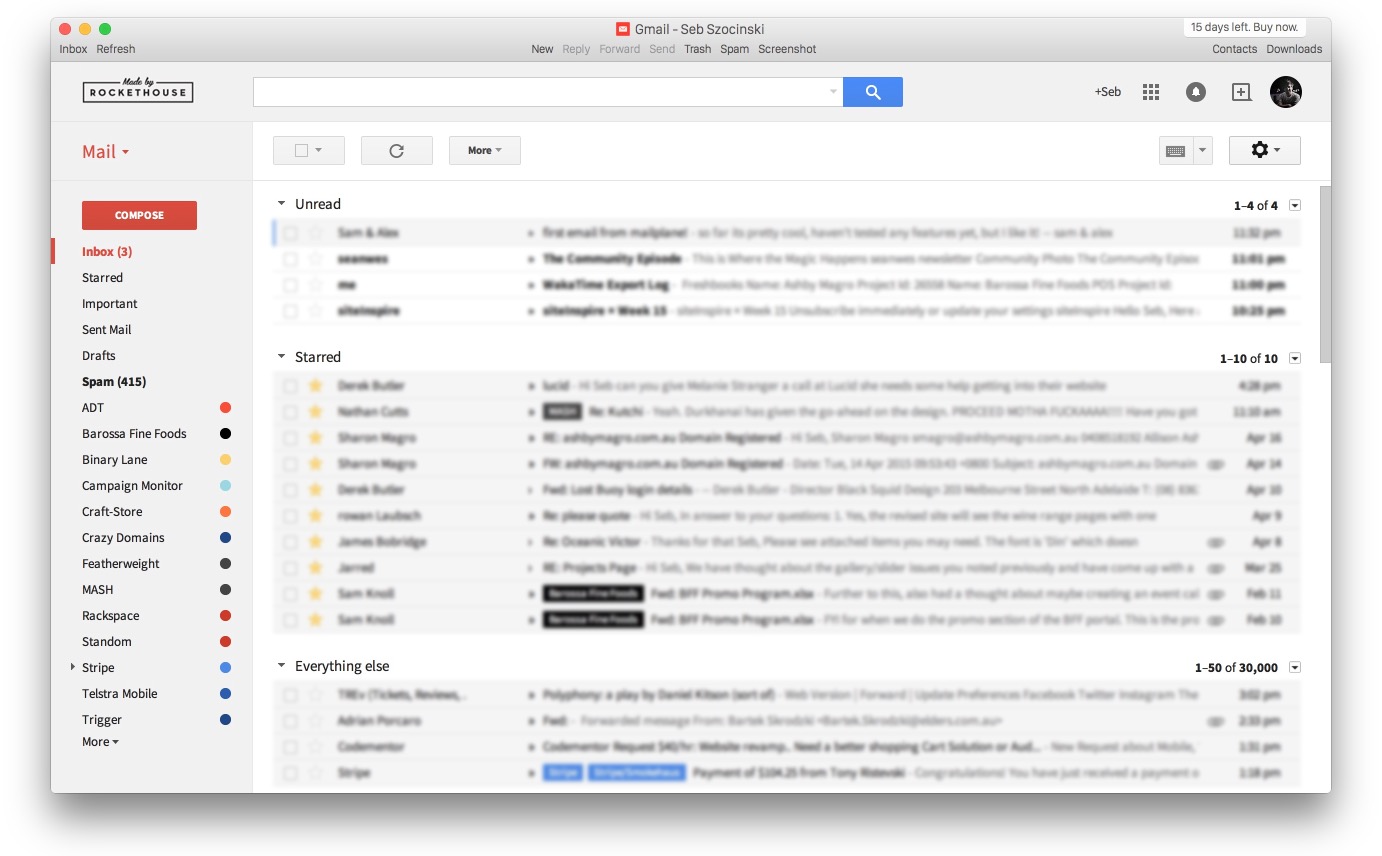Collapse the Starred section

click(x=282, y=357)
